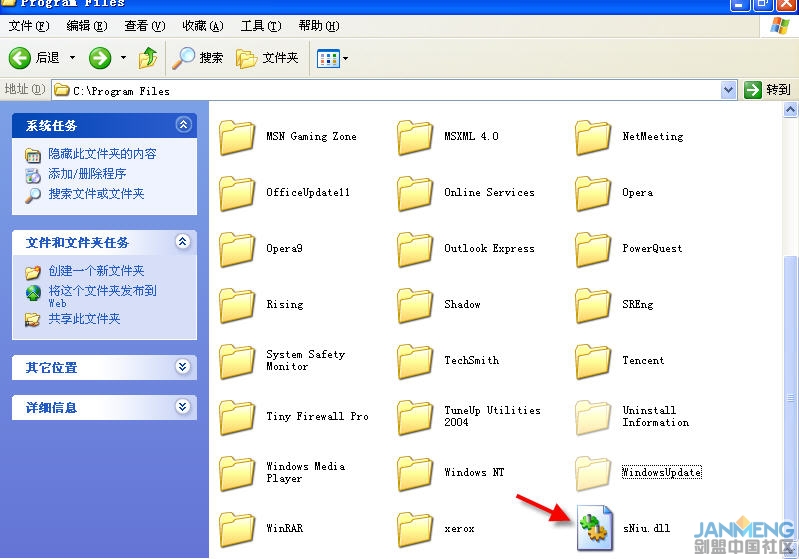Open the forward history dropdown arrow
The image size is (799, 559).
pyautogui.click(x=123, y=58)
